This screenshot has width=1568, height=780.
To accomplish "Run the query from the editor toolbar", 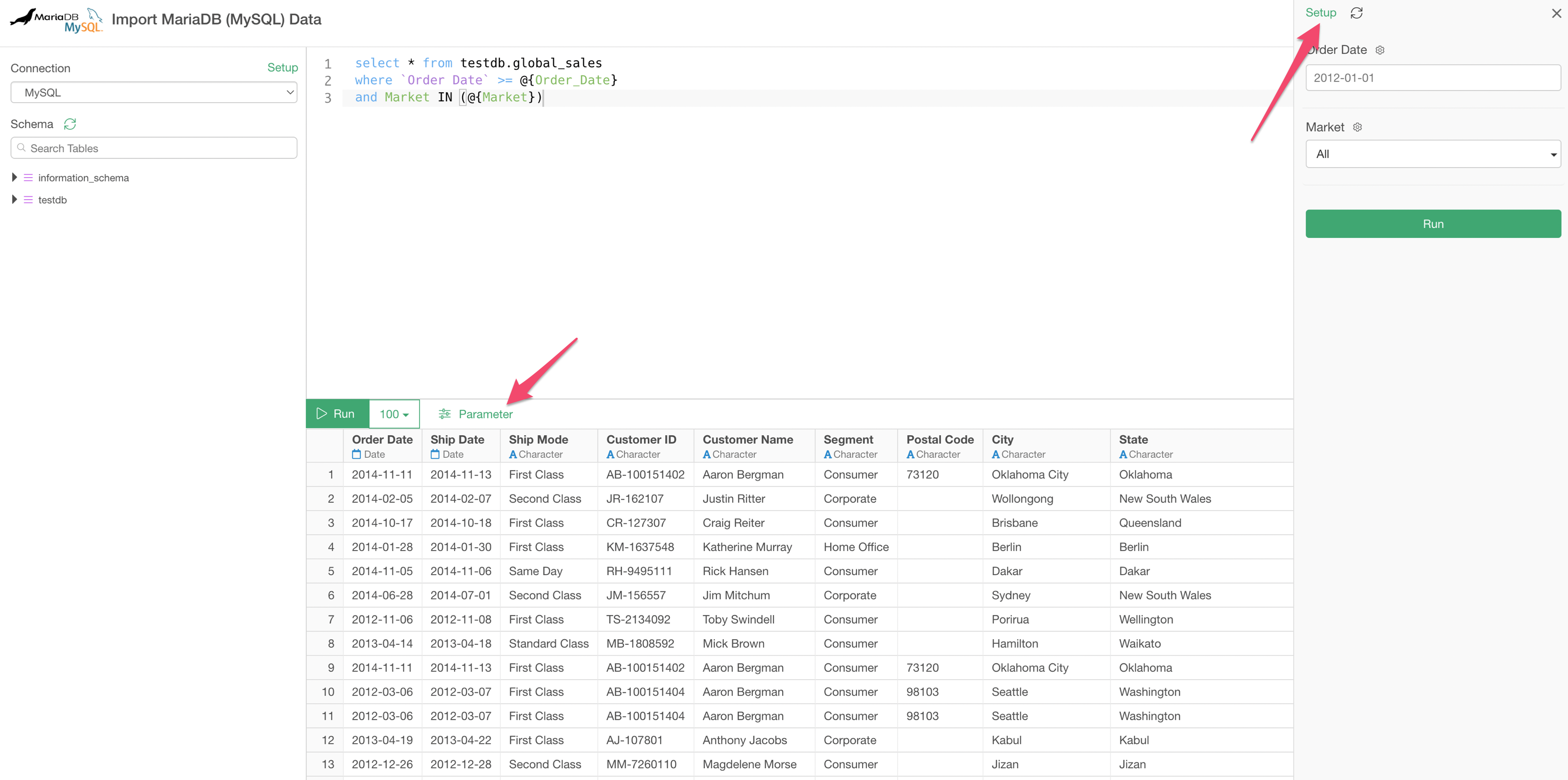I will tap(336, 414).
